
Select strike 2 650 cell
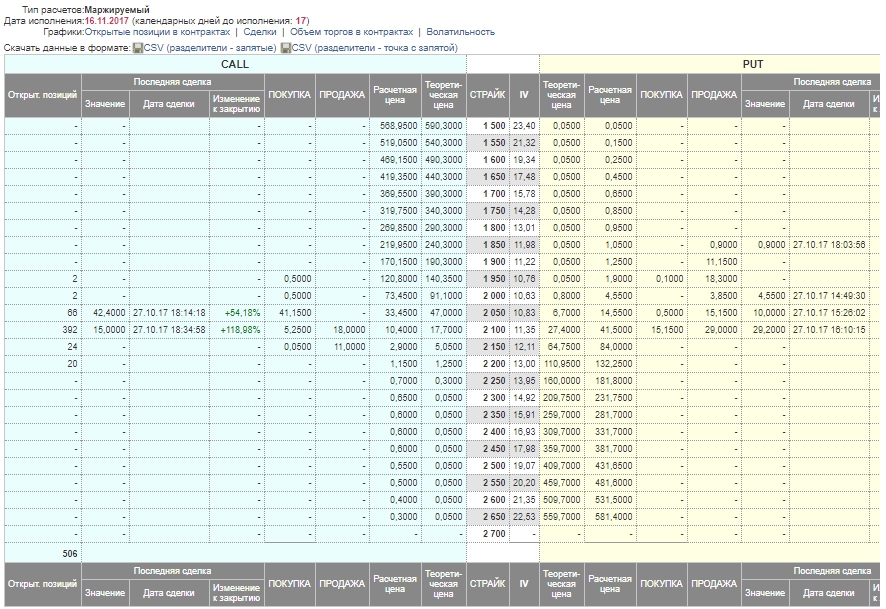[488, 516]
